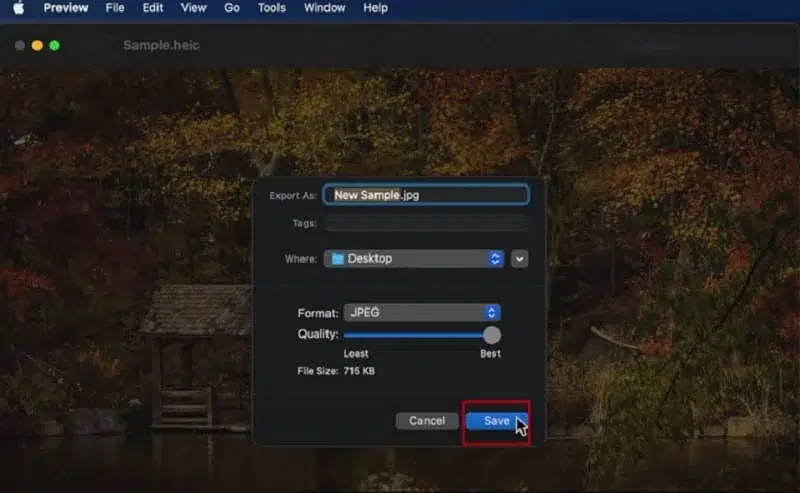This screenshot has width=800, height=493.
Task: Open the File menu
Action: click(115, 8)
